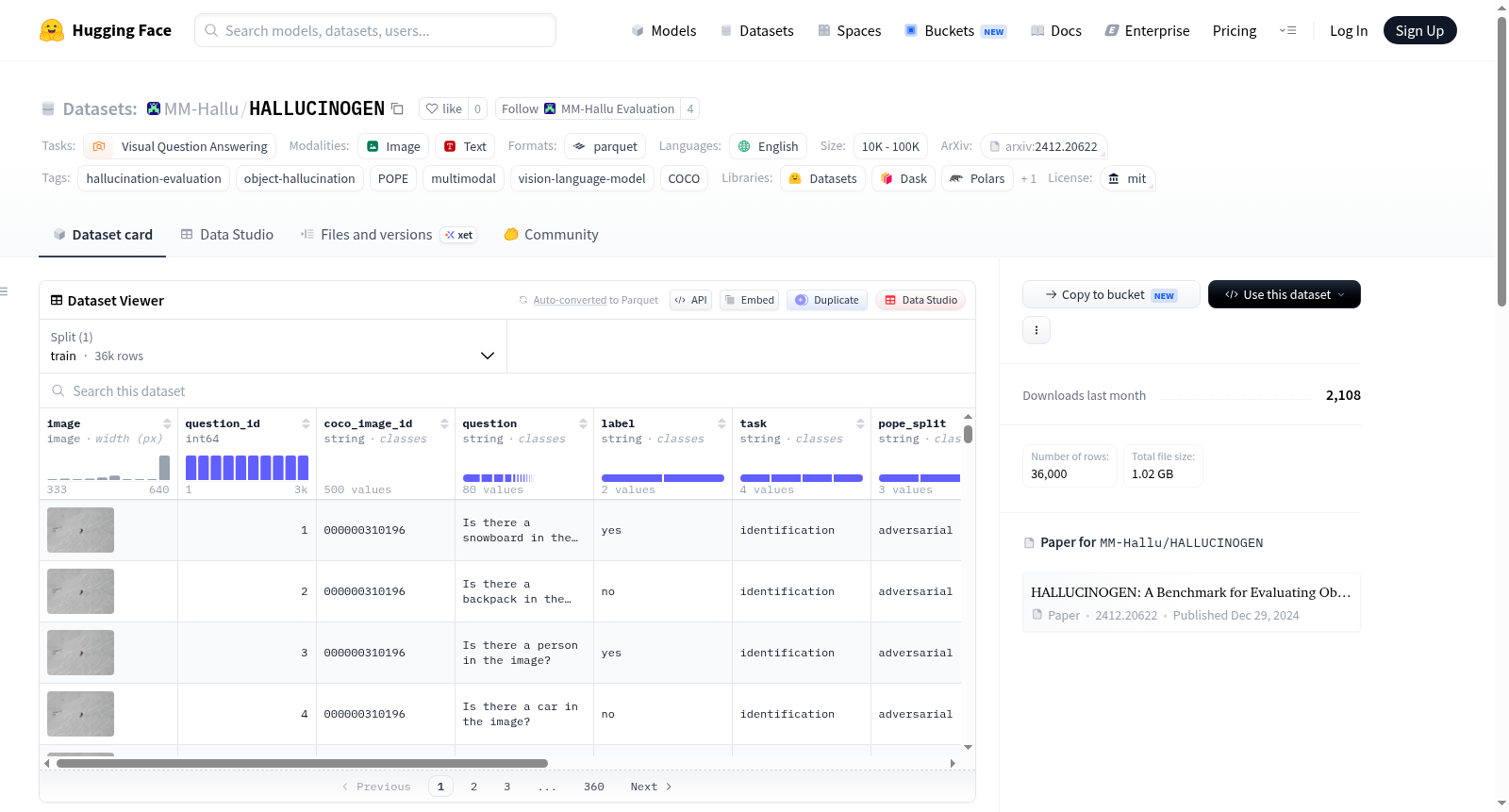Click the question_id histogram bars
The height and width of the screenshot is (812, 1509).
click(x=247, y=468)
